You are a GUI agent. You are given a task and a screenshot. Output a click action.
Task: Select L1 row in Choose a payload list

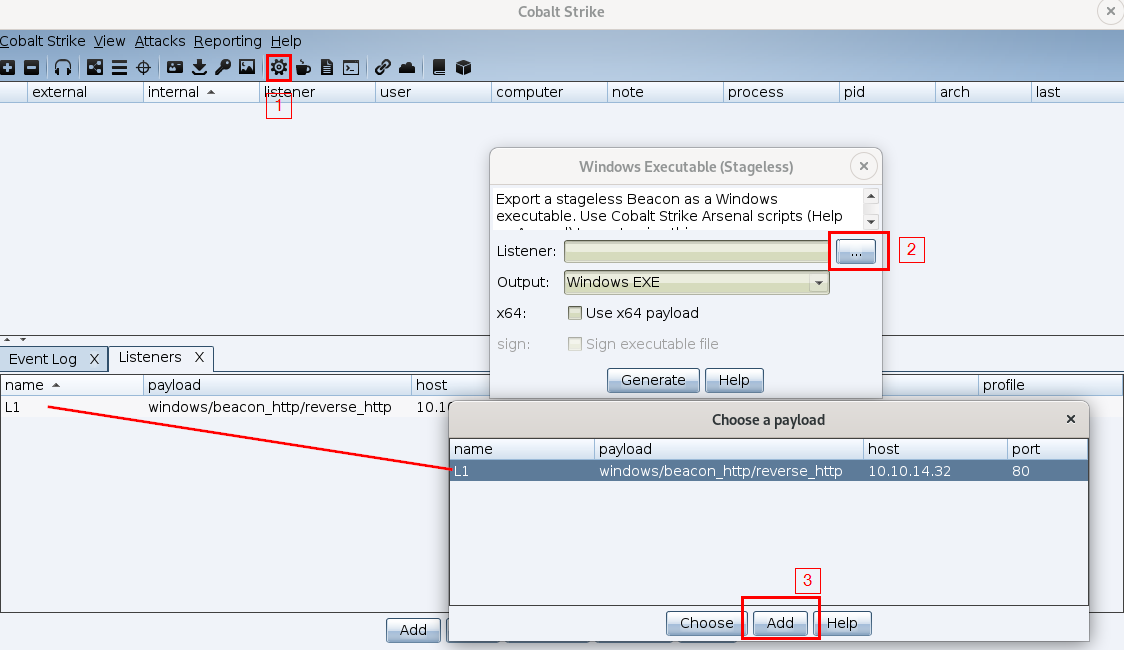click(x=768, y=471)
